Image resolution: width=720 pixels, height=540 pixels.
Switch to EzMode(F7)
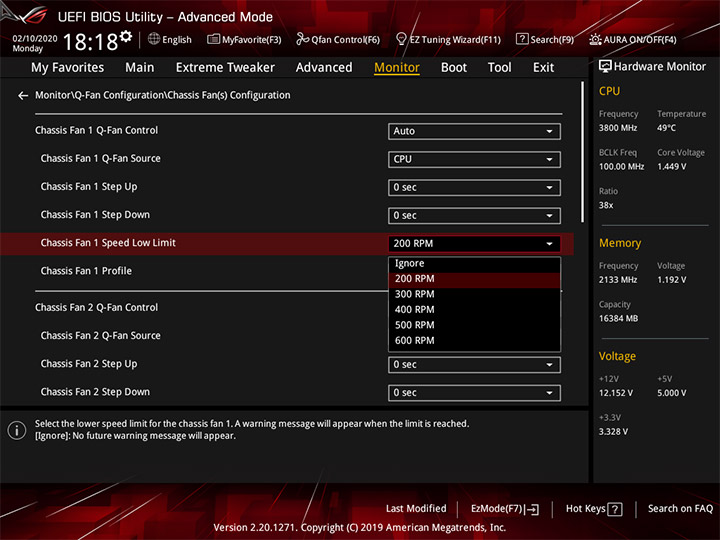click(x=505, y=509)
